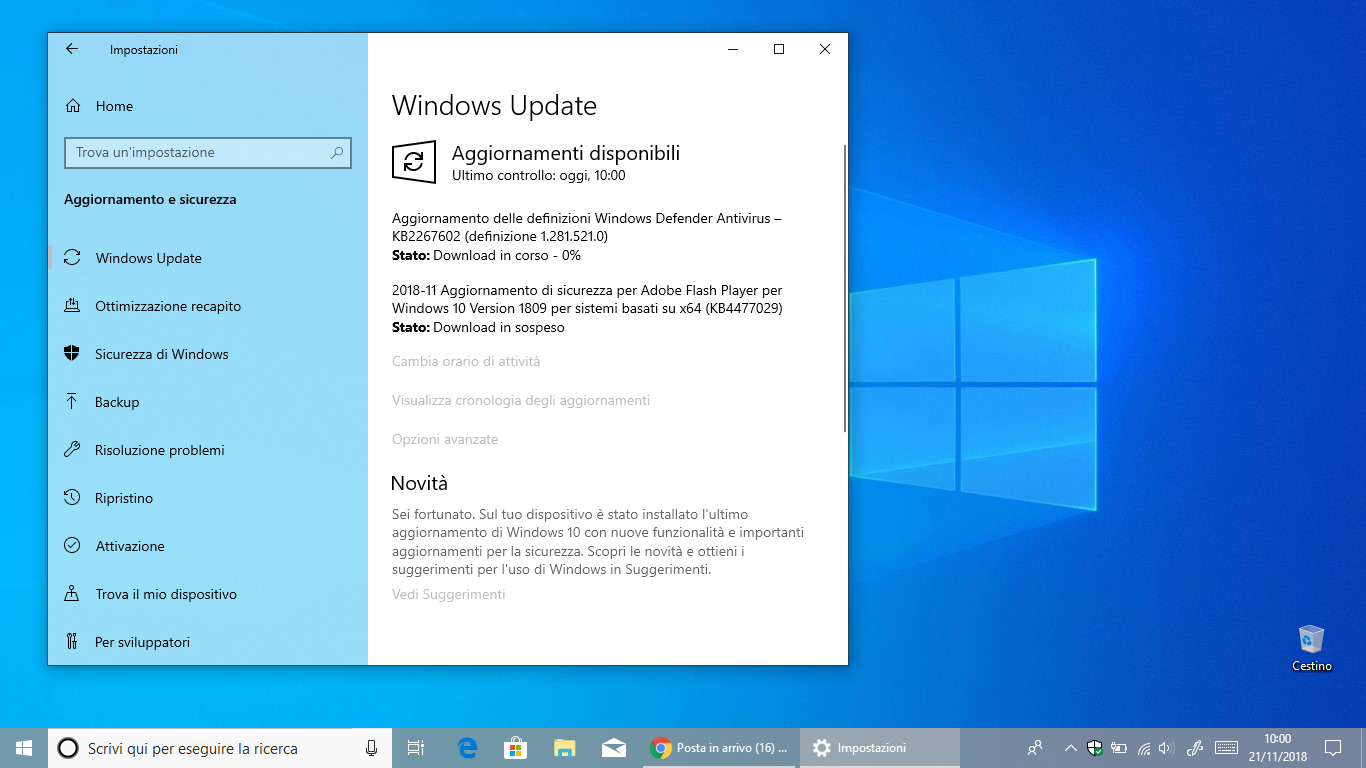Click the taskbar search box
1366x768 pixels.
coord(218,748)
